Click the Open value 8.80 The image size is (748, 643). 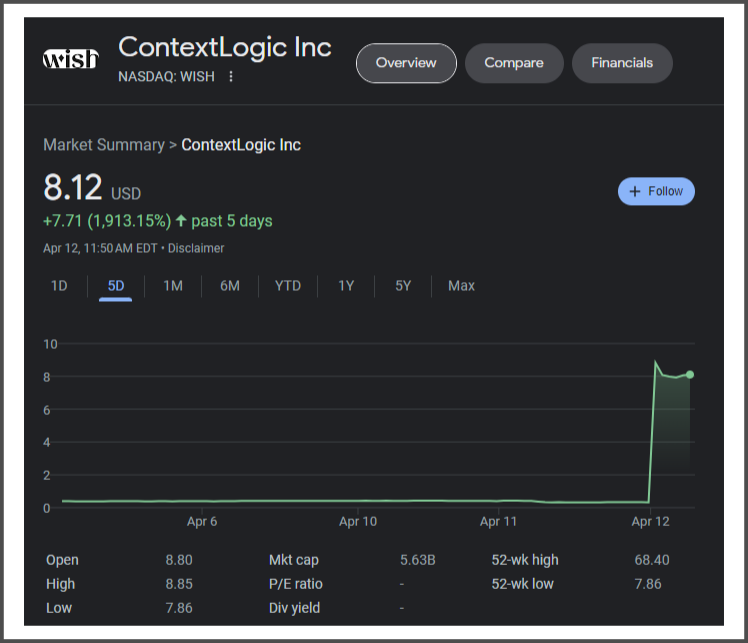pos(179,560)
